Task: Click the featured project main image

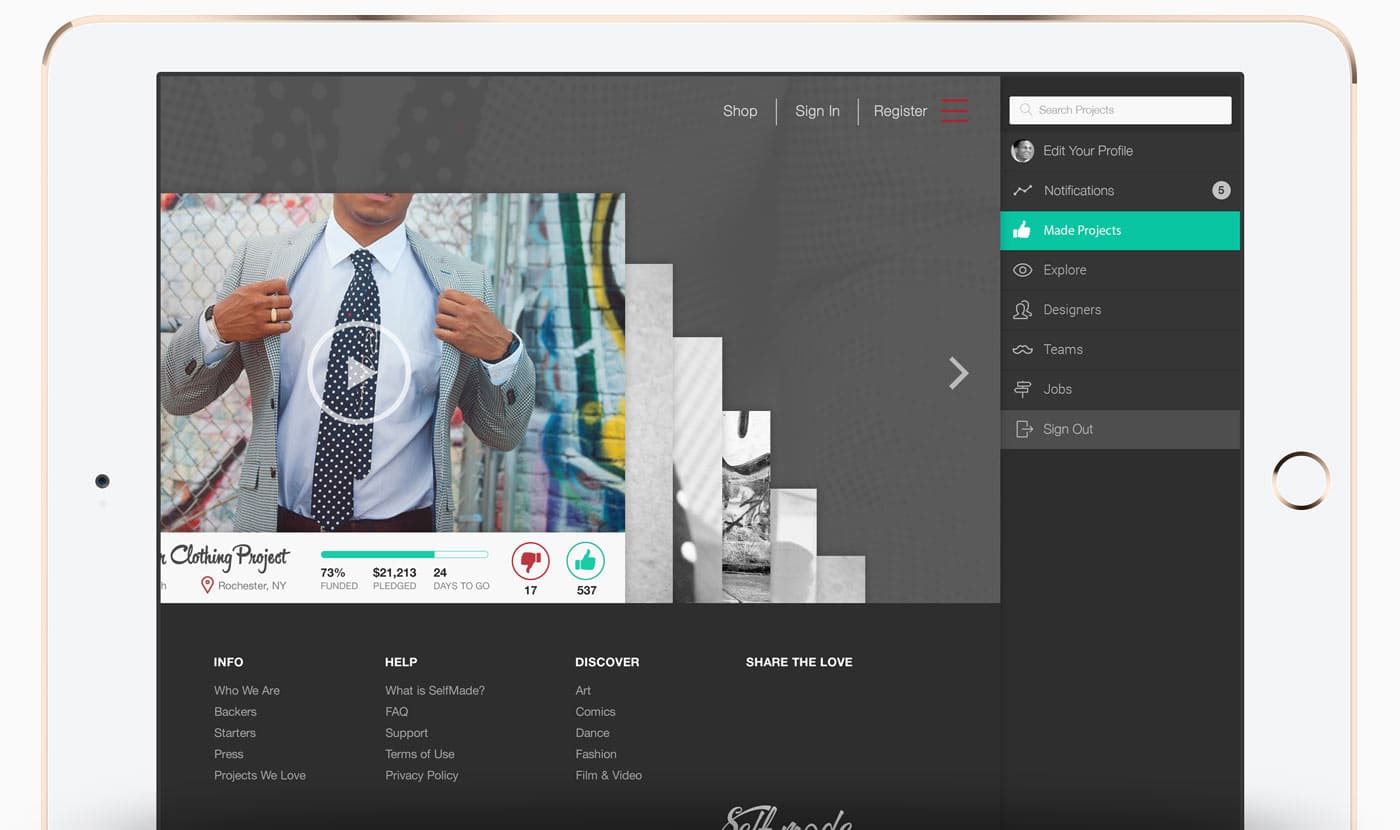Action: (392, 362)
